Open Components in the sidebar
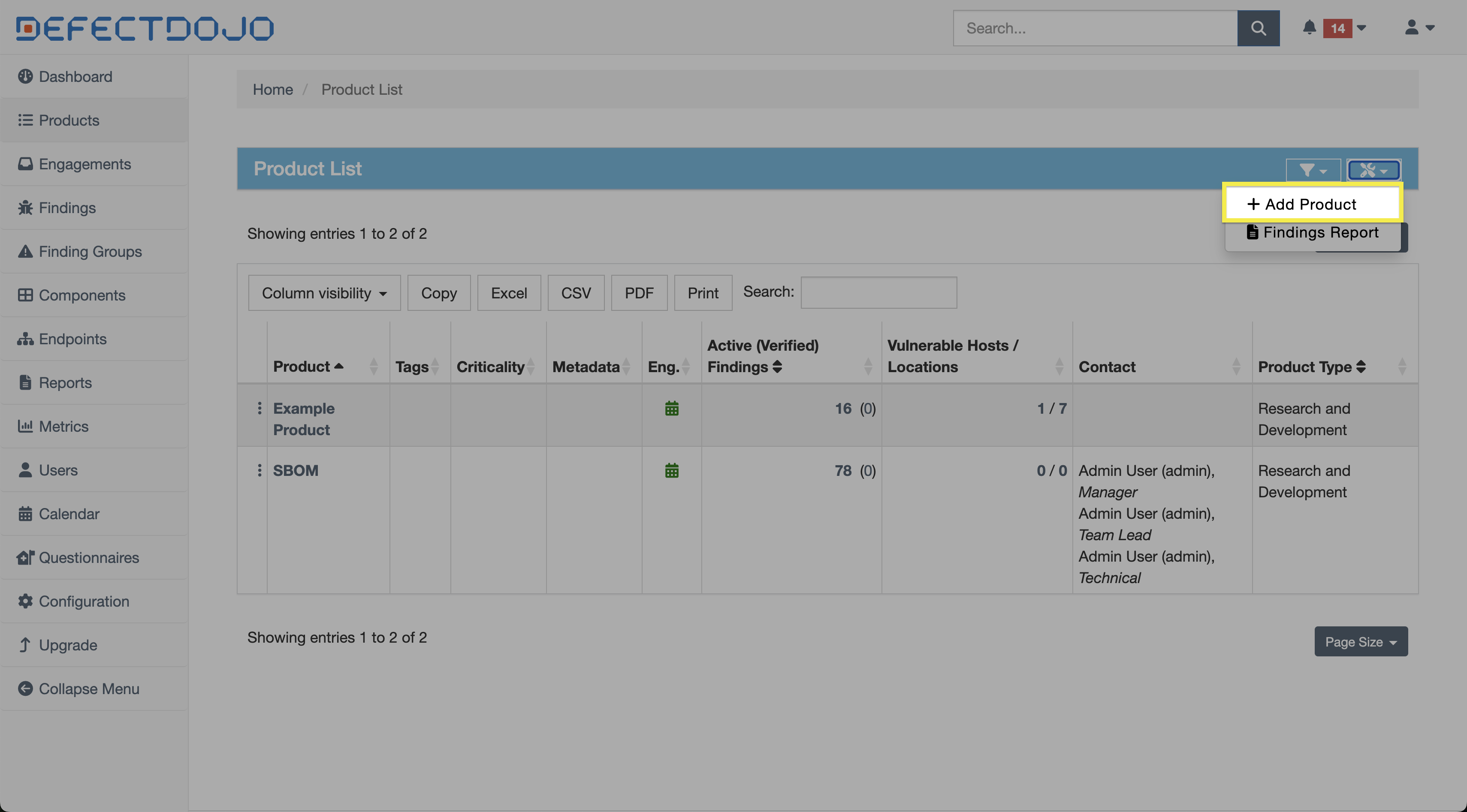 (x=94, y=295)
